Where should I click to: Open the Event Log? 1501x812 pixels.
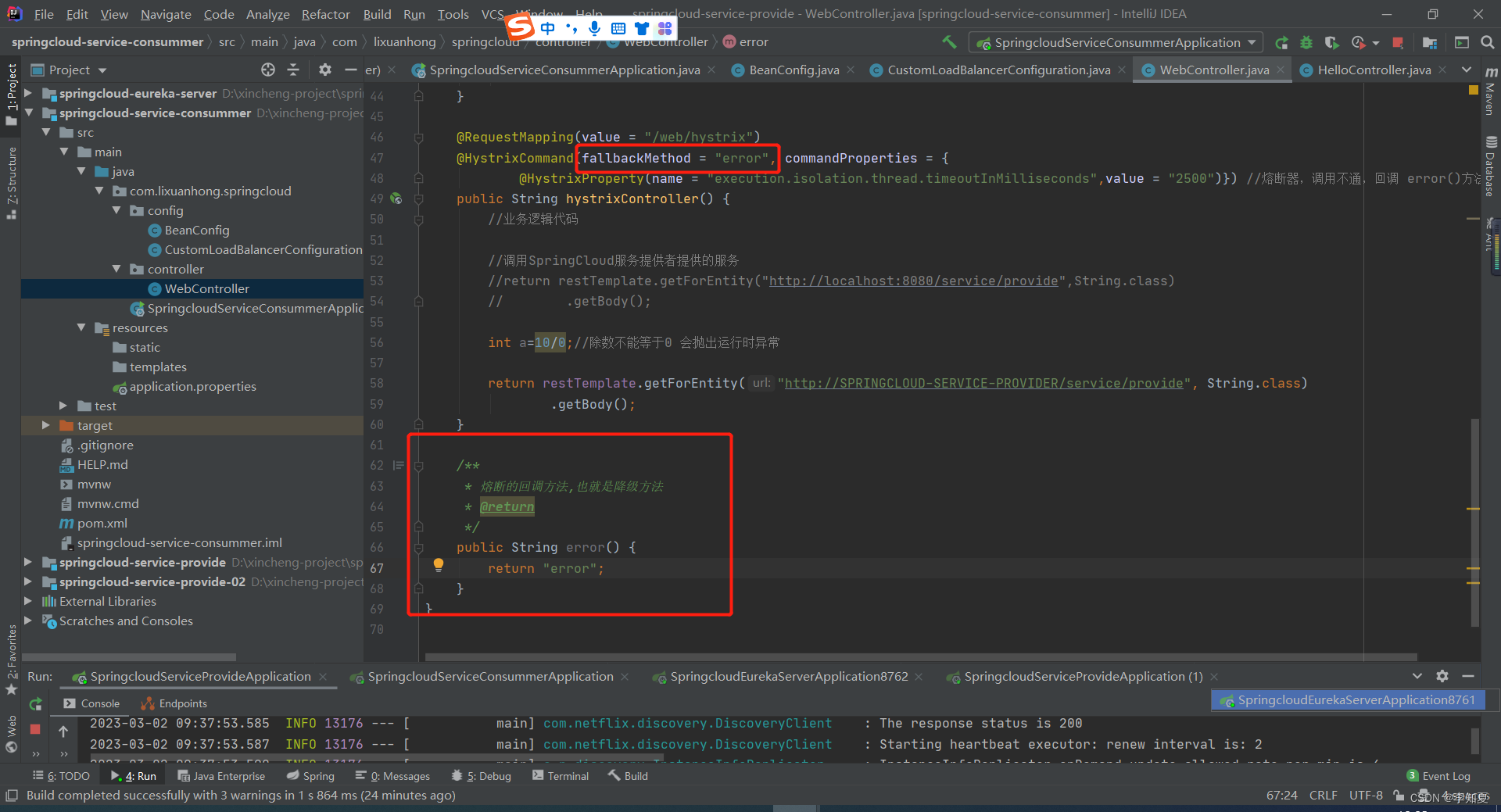(1438, 776)
